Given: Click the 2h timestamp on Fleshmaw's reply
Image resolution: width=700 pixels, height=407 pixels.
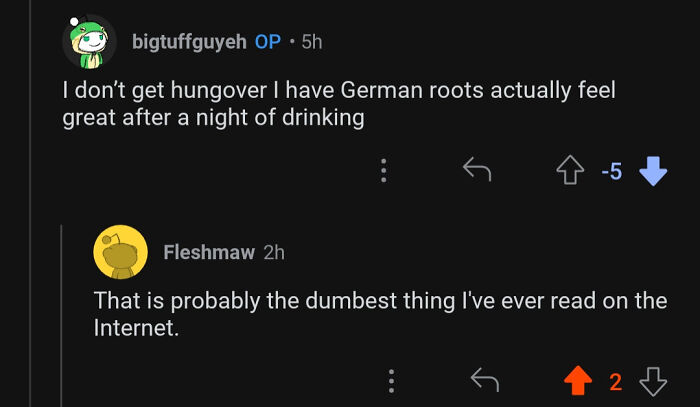Looking at the screenshot, I should [x=273, y=252].
